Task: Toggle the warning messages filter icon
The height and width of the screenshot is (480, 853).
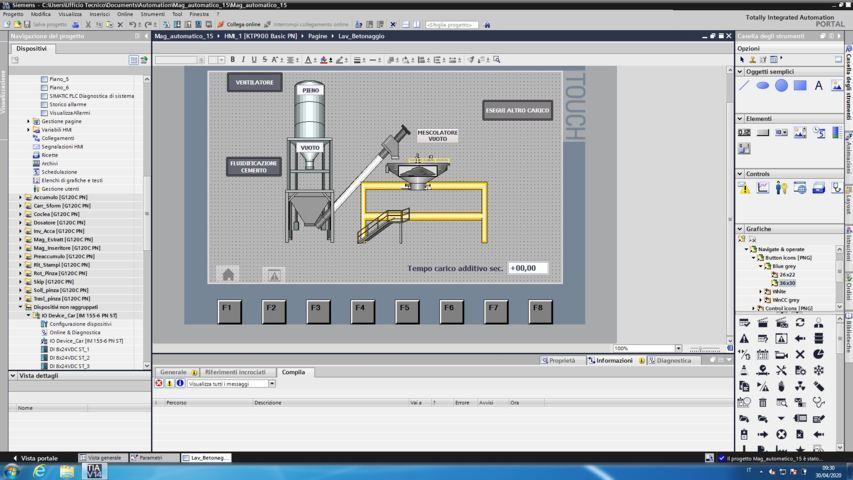Action: pos(169,383)
